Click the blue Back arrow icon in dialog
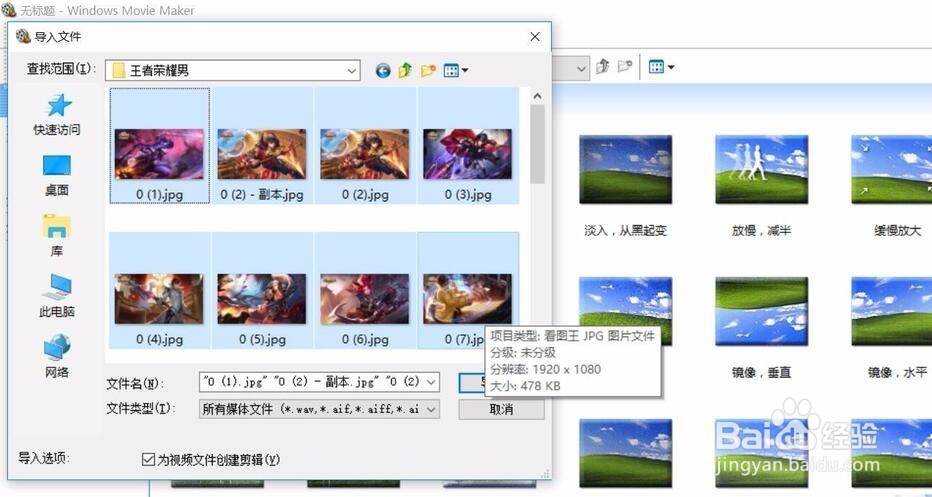Screen dimensions: 932x497 tap(383, 71)
